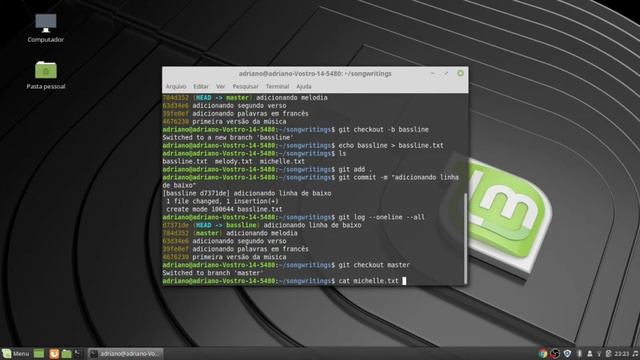The height and width of the screenshot is (360, 640).
Task: Click the text "git checkout -b bassline"
Action: [x=384, y=129]
